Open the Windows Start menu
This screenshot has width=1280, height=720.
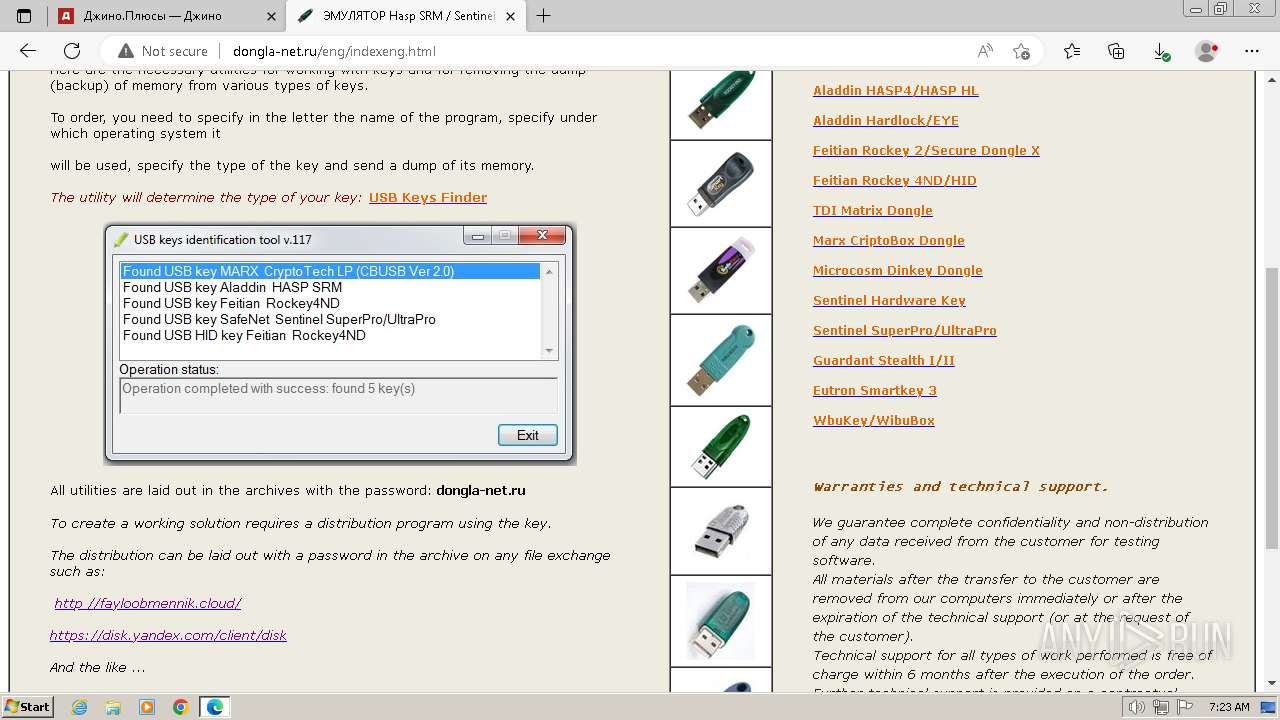(27, 706)
